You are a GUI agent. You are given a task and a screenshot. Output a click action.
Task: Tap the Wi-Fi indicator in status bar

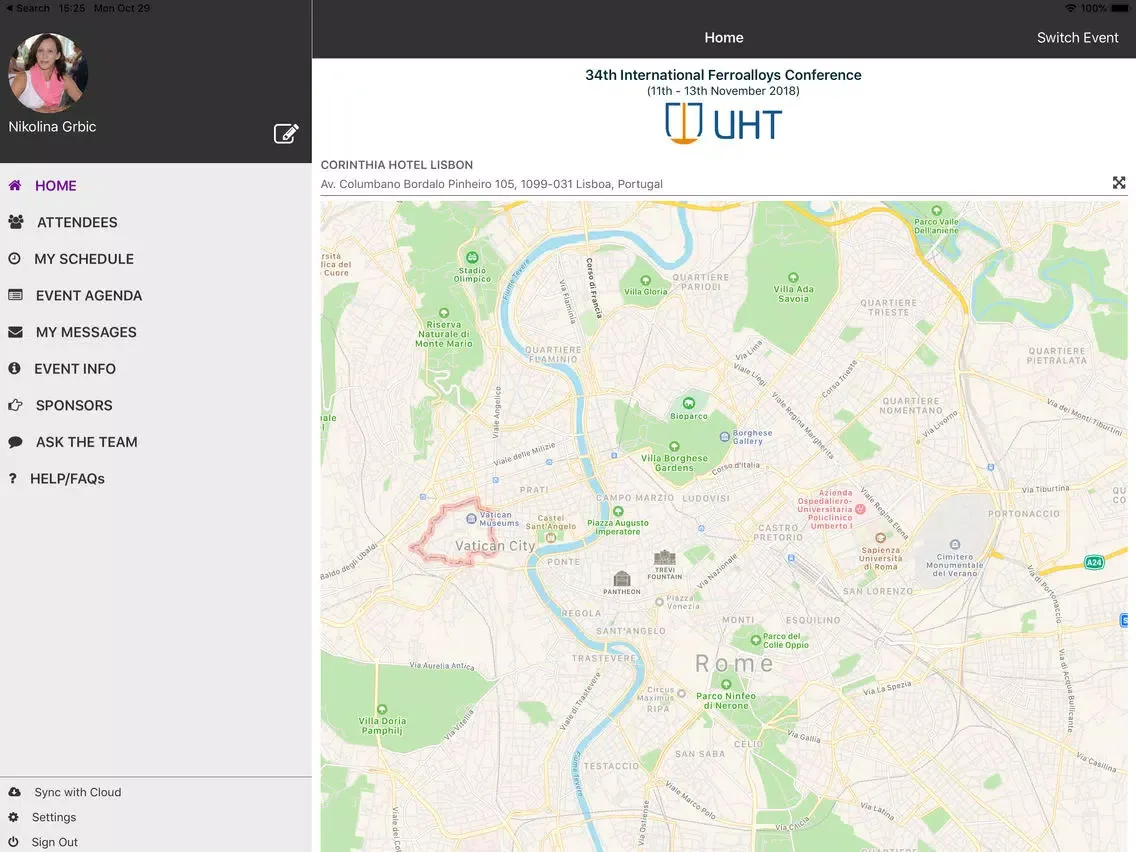pos(1070,8)
